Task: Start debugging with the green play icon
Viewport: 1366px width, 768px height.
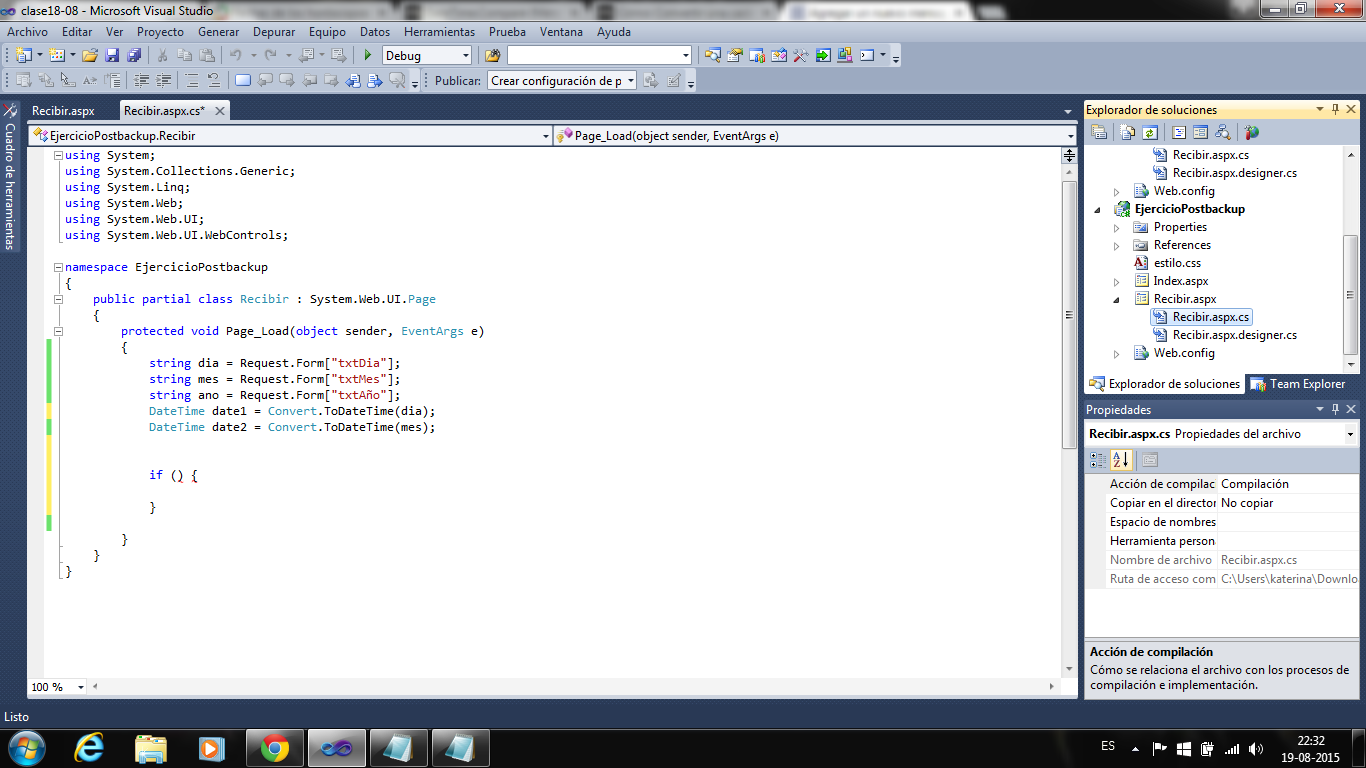Action: click(368, 56)
